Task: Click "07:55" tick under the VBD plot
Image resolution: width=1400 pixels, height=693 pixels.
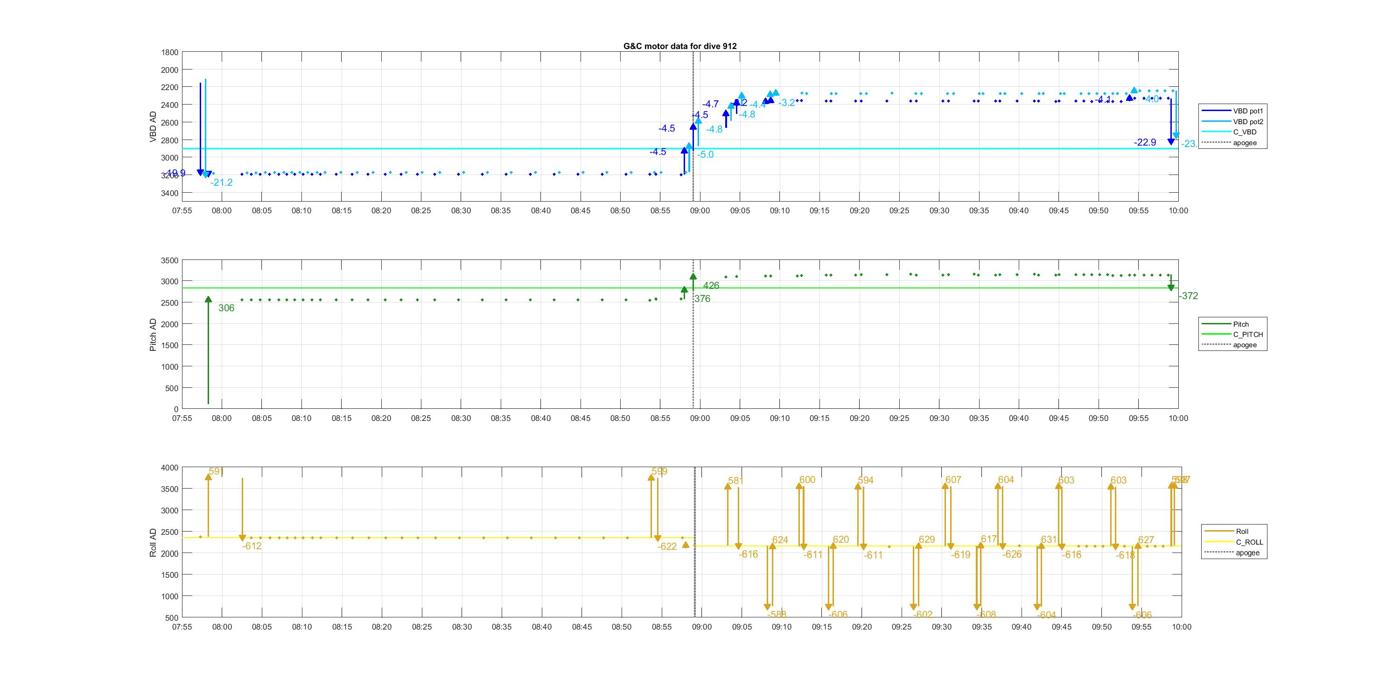Action: [182, 211]
